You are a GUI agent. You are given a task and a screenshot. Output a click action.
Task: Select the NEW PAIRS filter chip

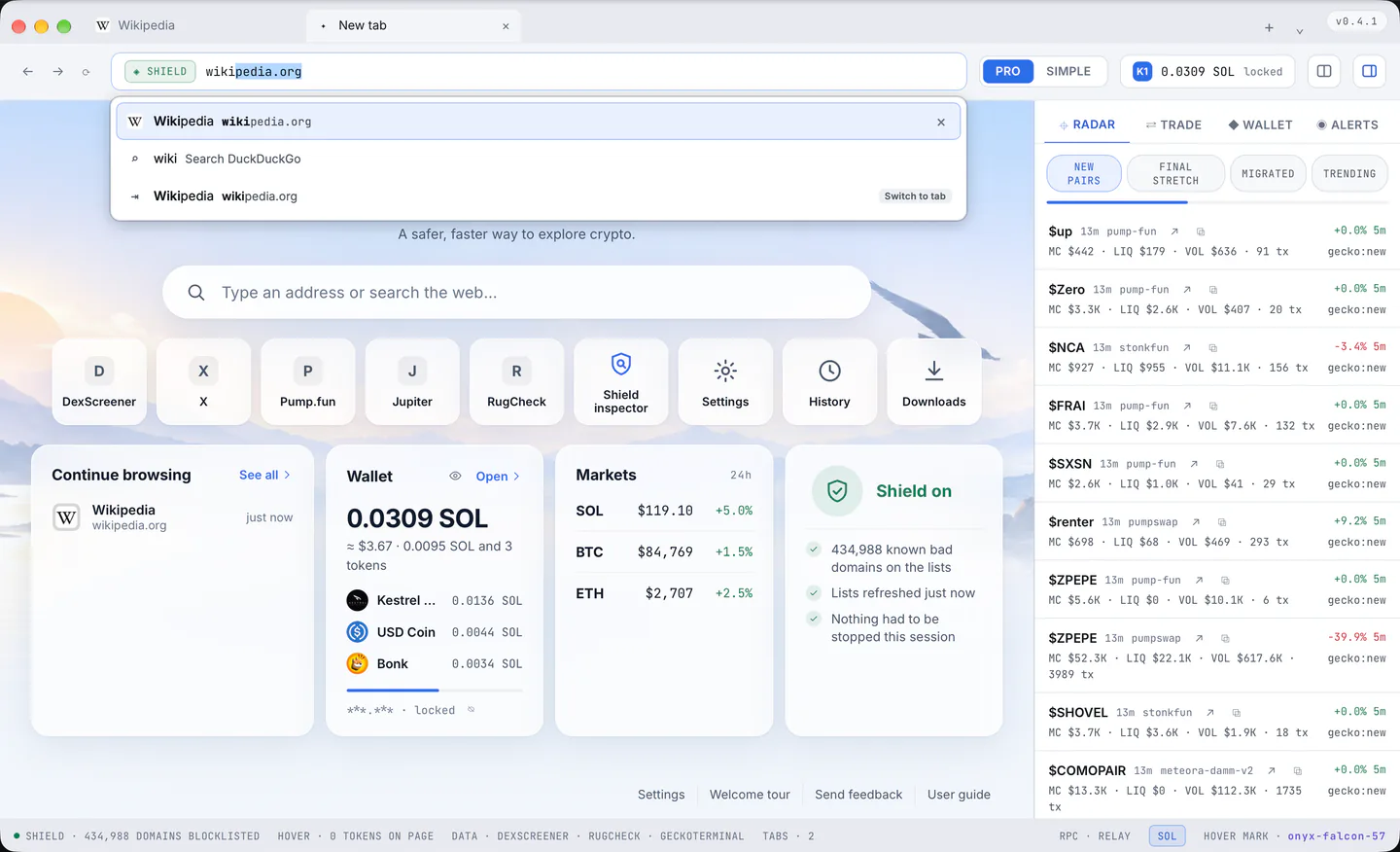1084,174
